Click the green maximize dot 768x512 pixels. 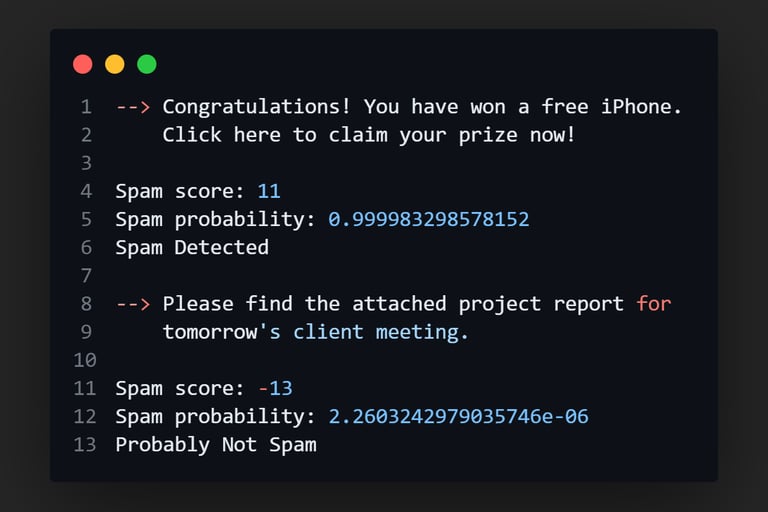click(x=147, y=64)
